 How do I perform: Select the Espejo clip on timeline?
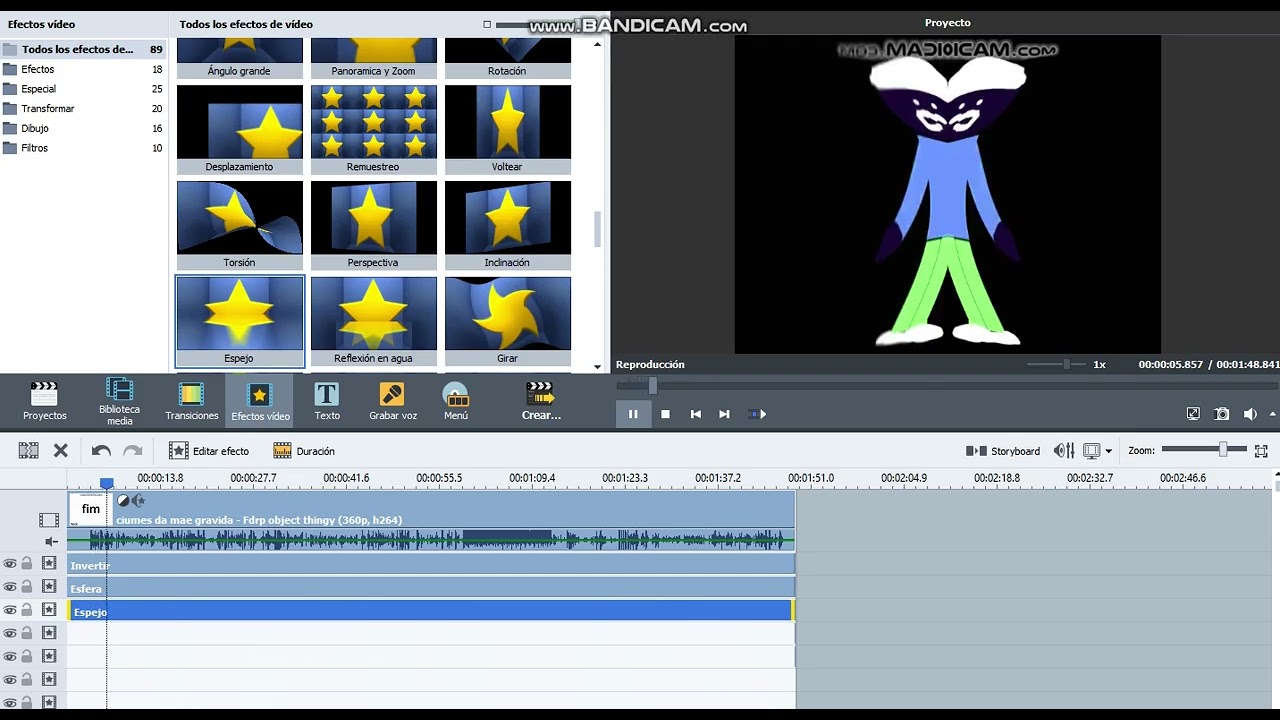click(431, 611)
